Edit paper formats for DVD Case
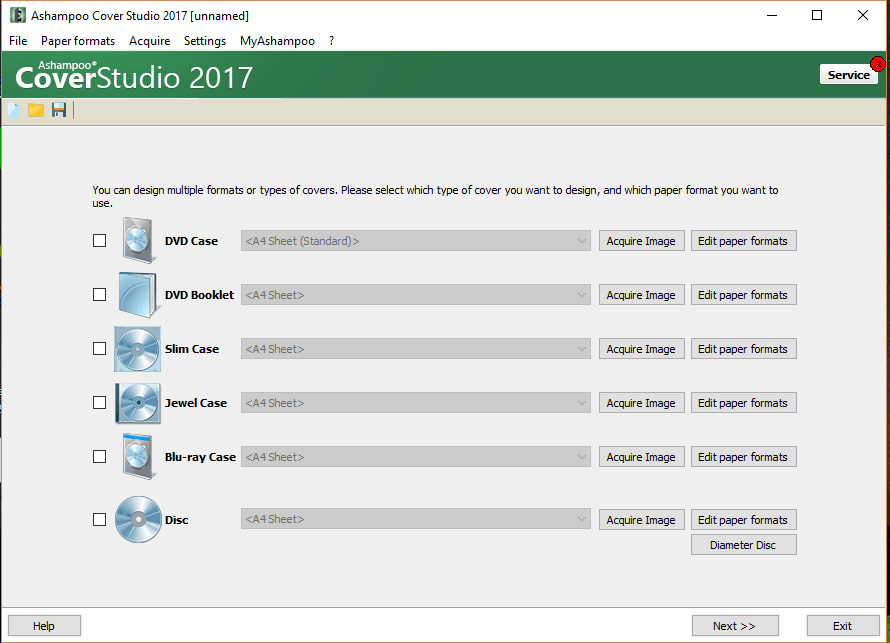 point(744,241)
